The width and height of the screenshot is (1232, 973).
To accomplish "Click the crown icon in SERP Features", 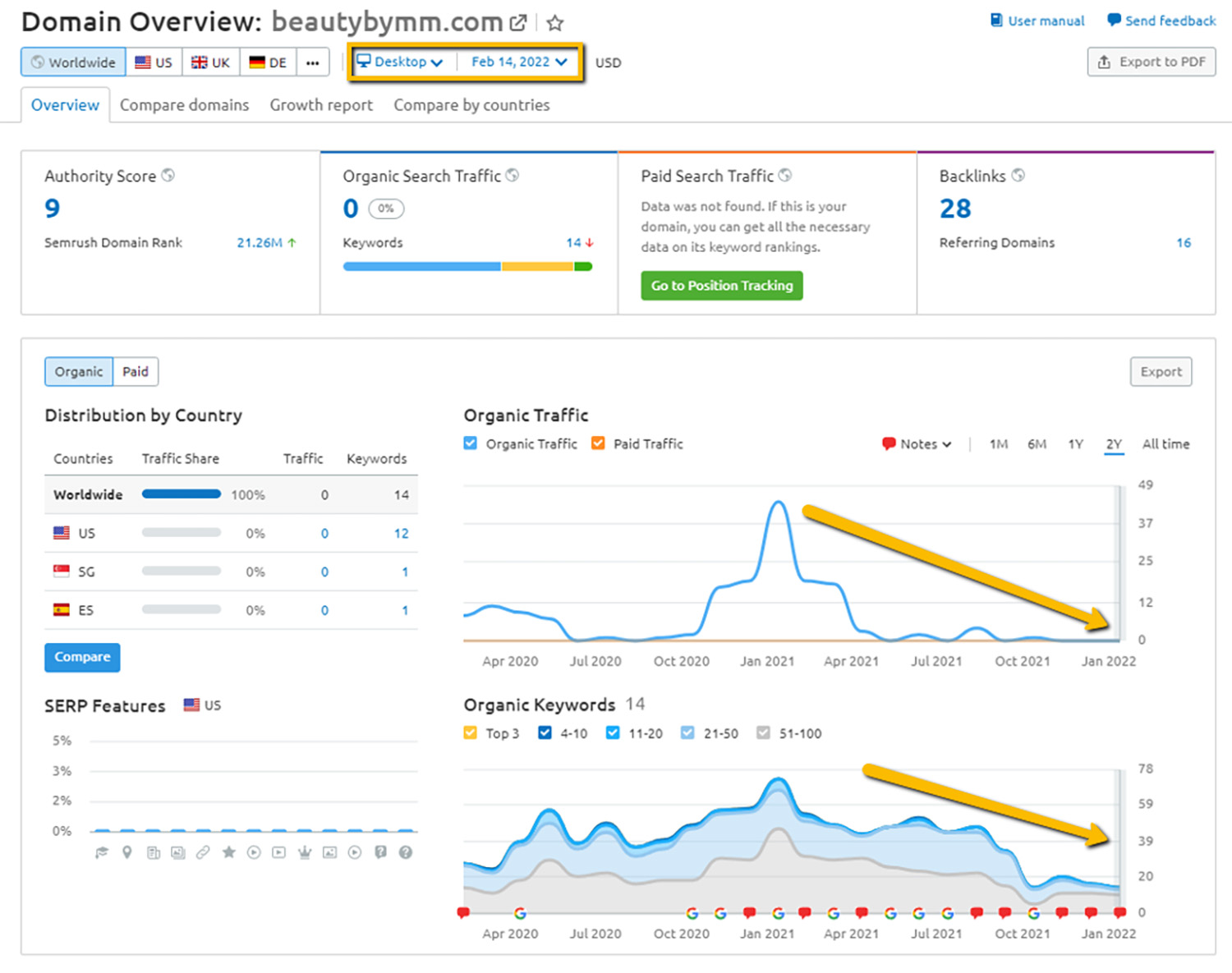I will point(305,852).
